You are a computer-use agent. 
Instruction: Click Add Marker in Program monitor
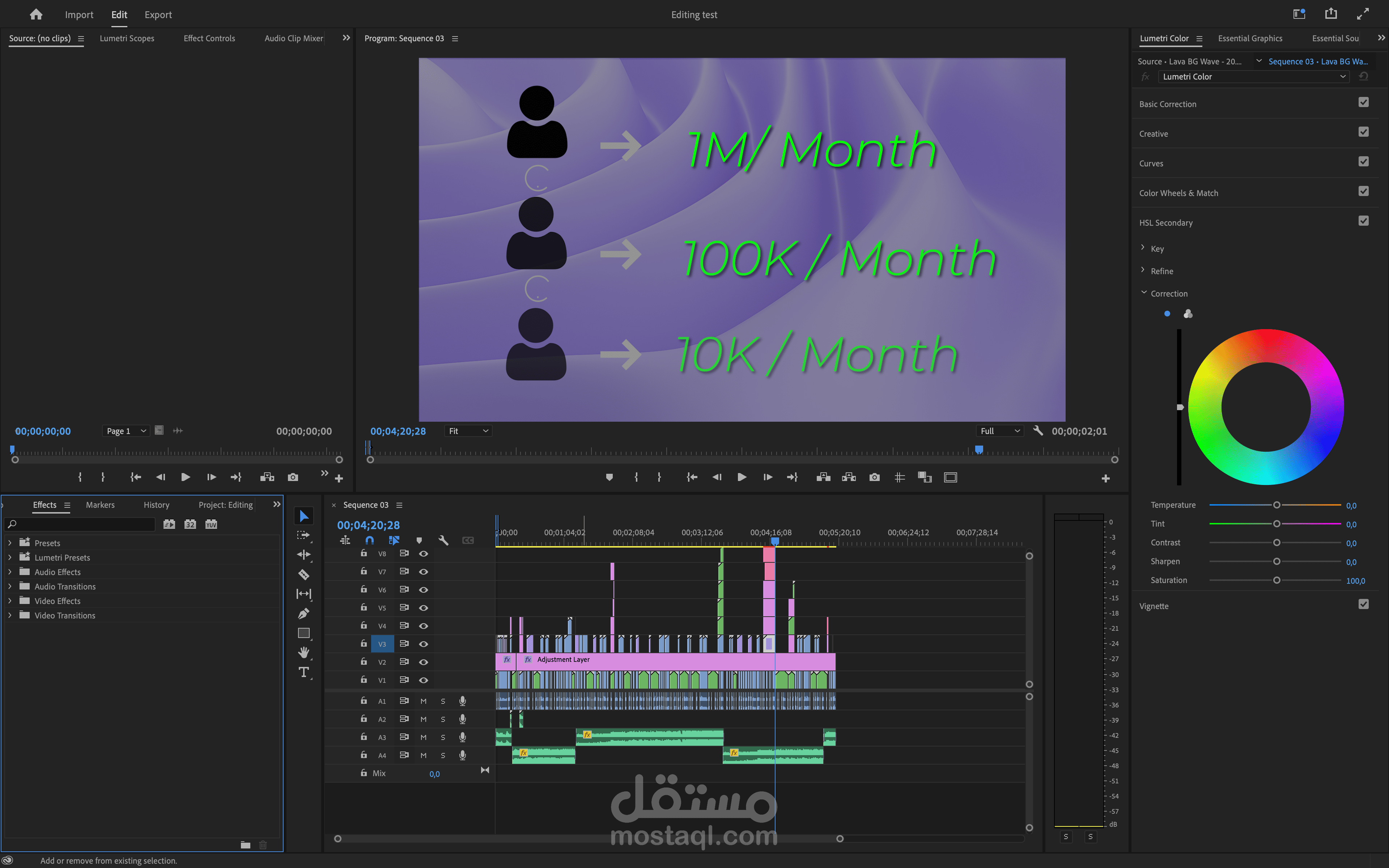pos(609,477)
